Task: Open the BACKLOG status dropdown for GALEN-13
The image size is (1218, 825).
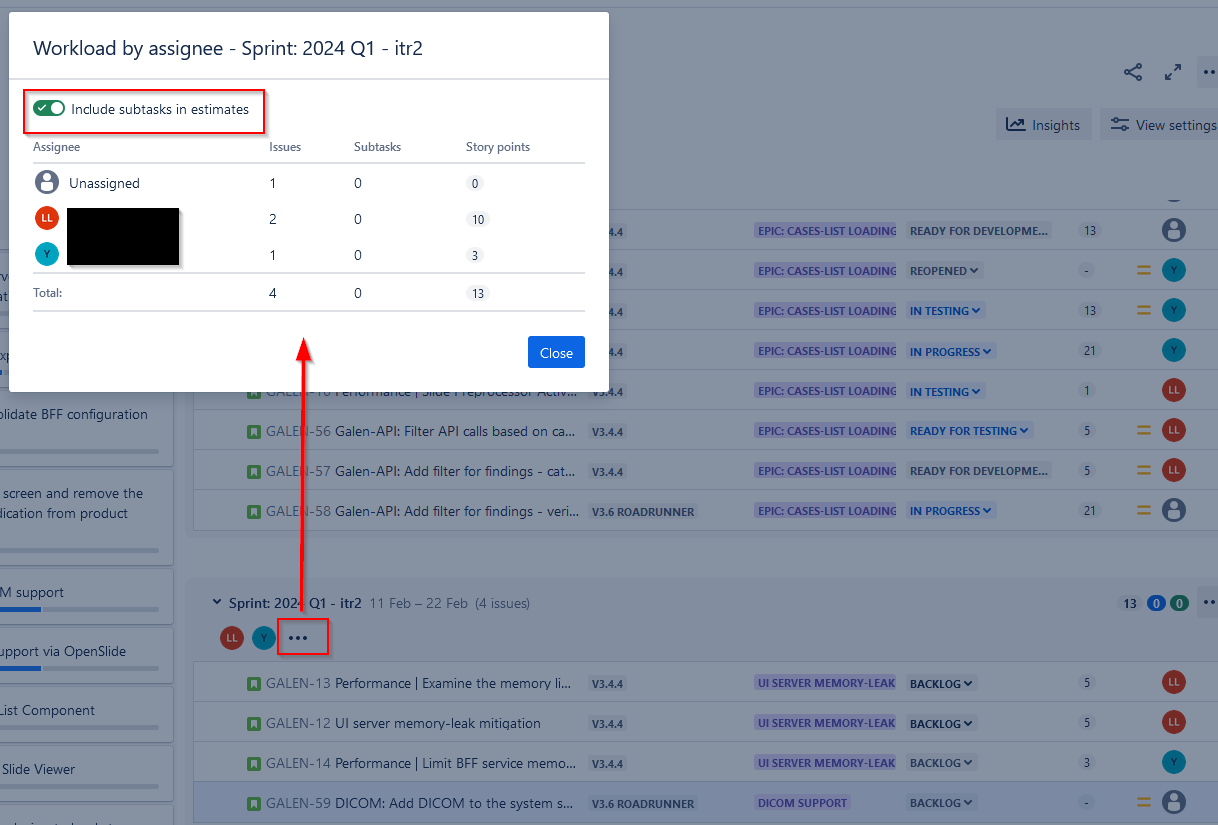Action: point(941,684)
